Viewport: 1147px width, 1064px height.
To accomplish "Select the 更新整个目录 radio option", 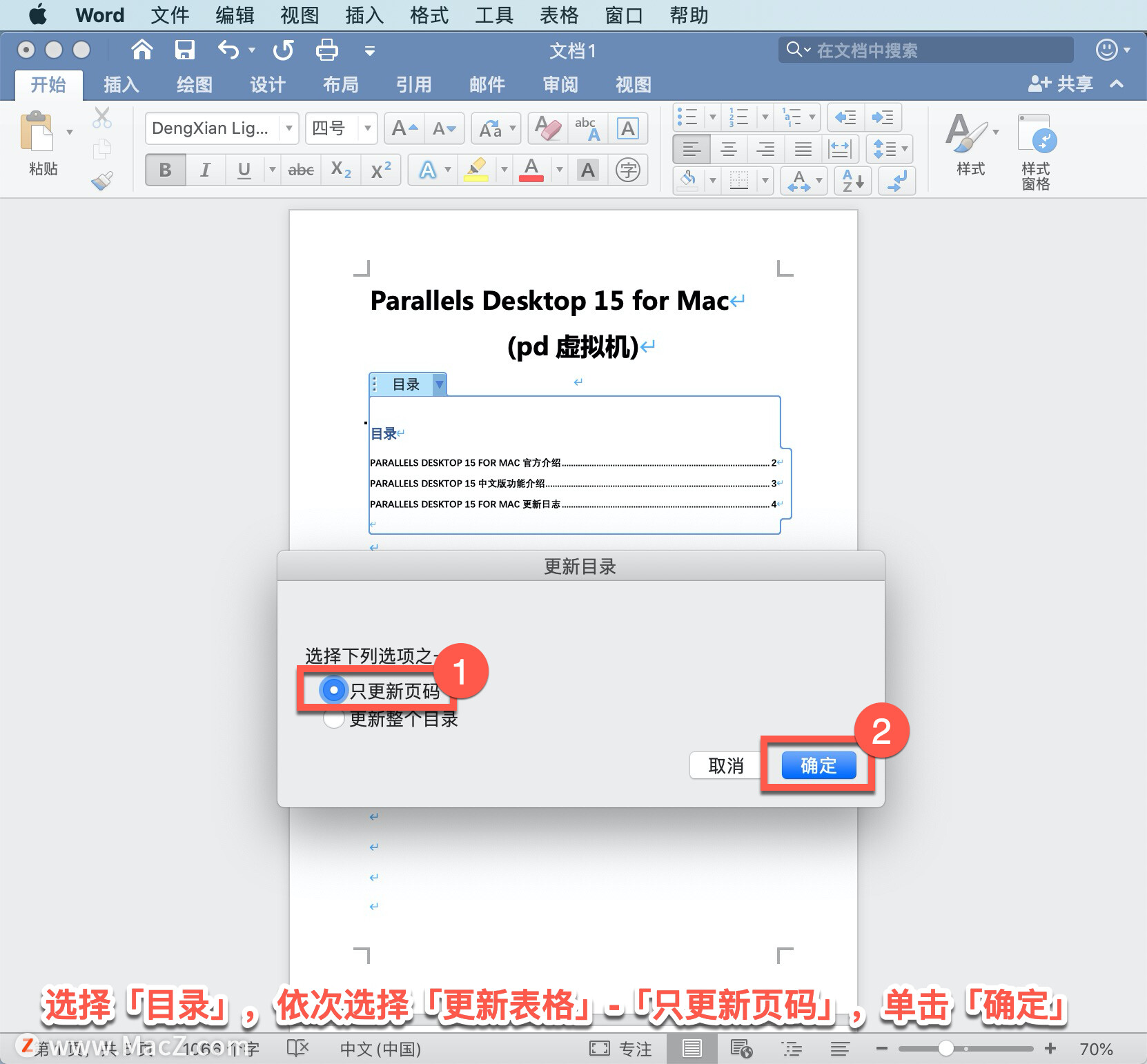I will 334,719.
